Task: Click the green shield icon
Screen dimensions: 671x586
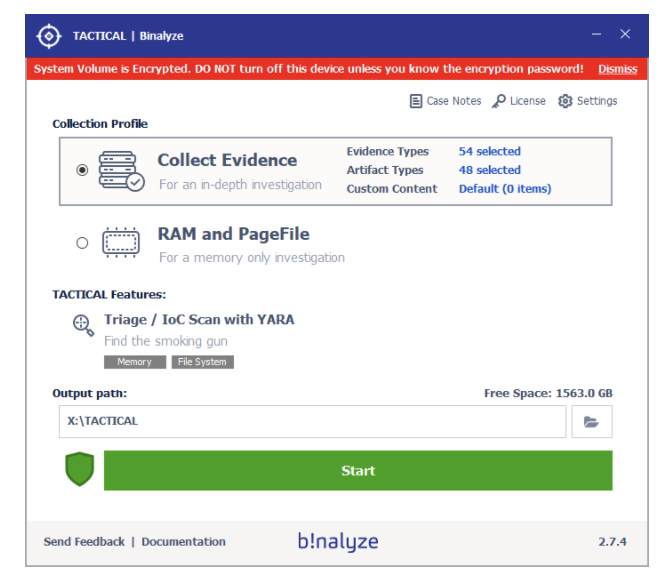Action: tap(80, 470)
